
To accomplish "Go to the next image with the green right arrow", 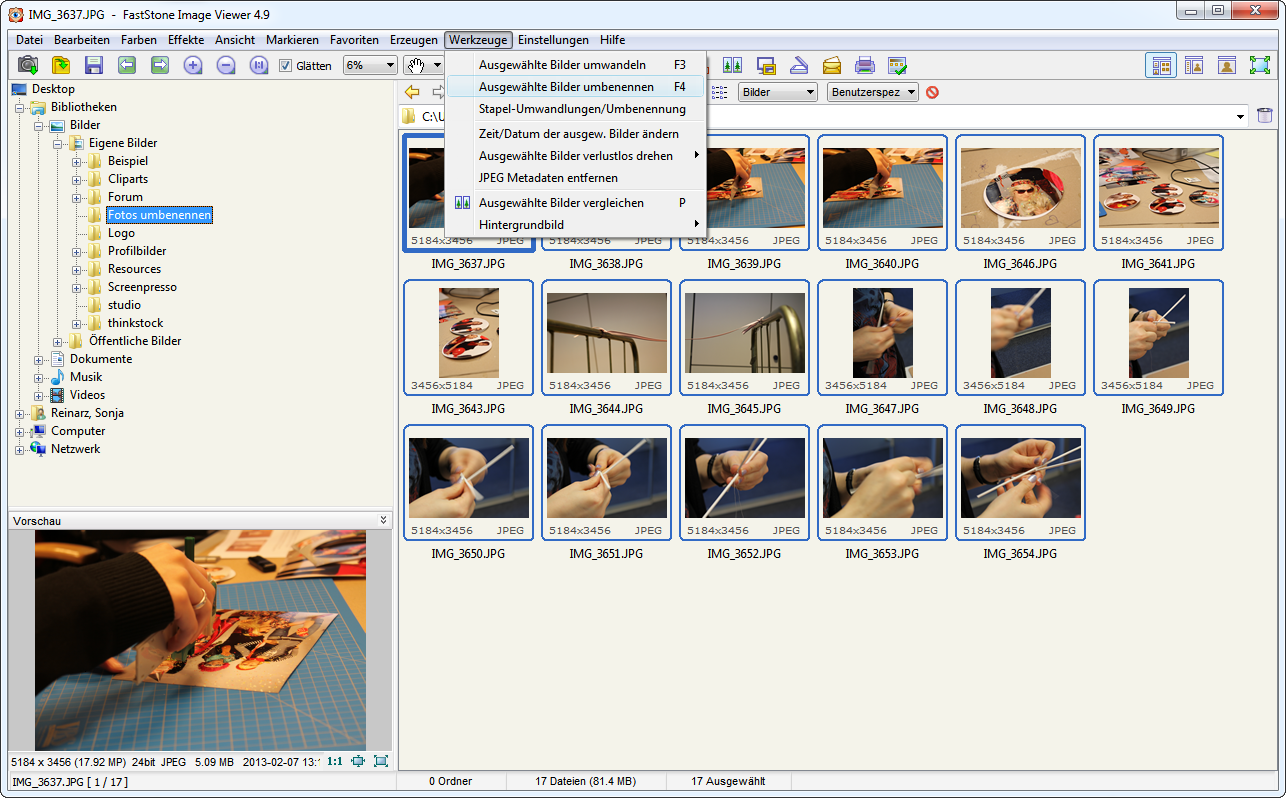I will (160, 65).
